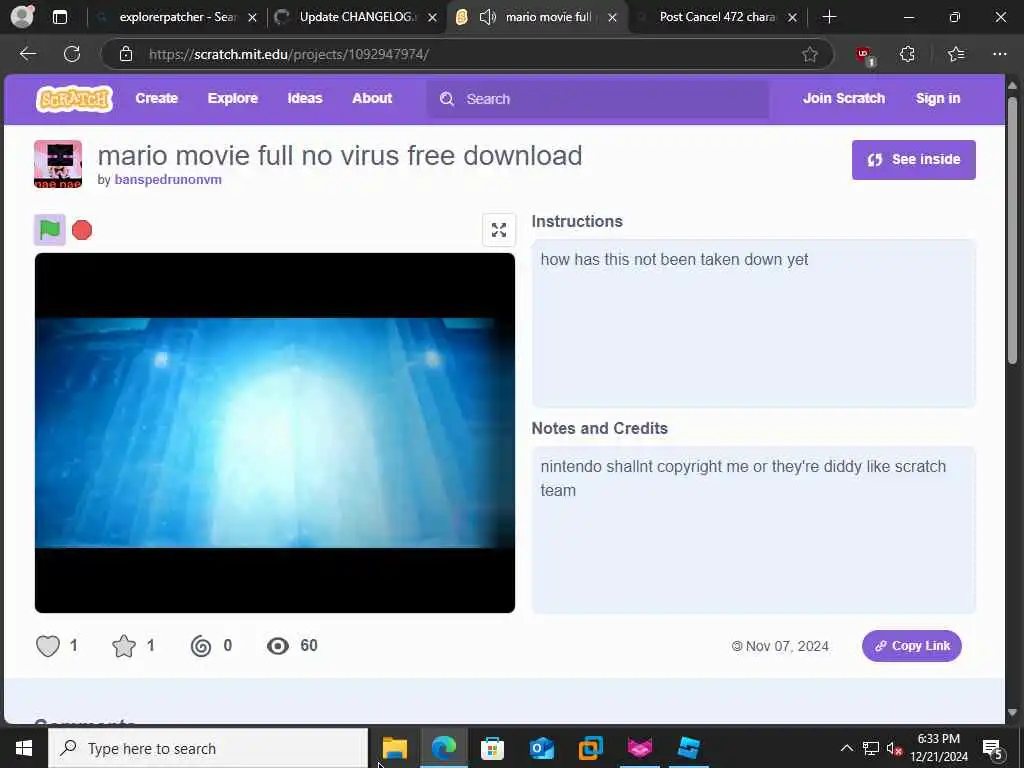Viewport: 1024px width, 768px height.
Task: Click the See inside button
Action: click(x=914, y=160)
